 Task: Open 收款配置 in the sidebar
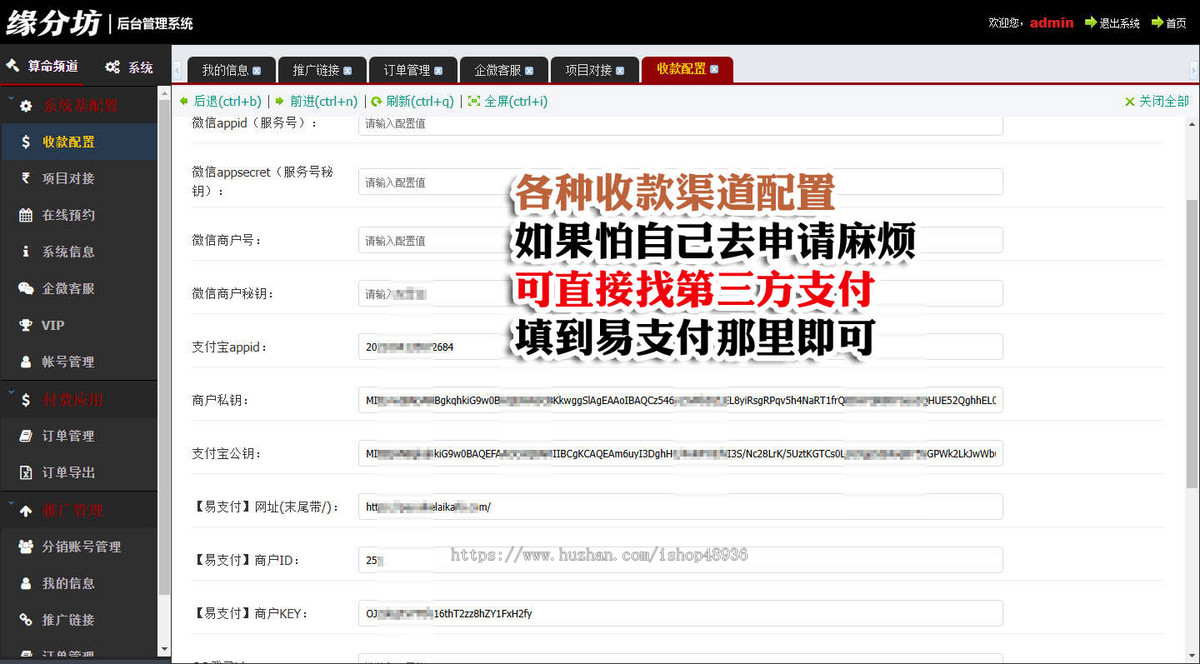point(79,142)
